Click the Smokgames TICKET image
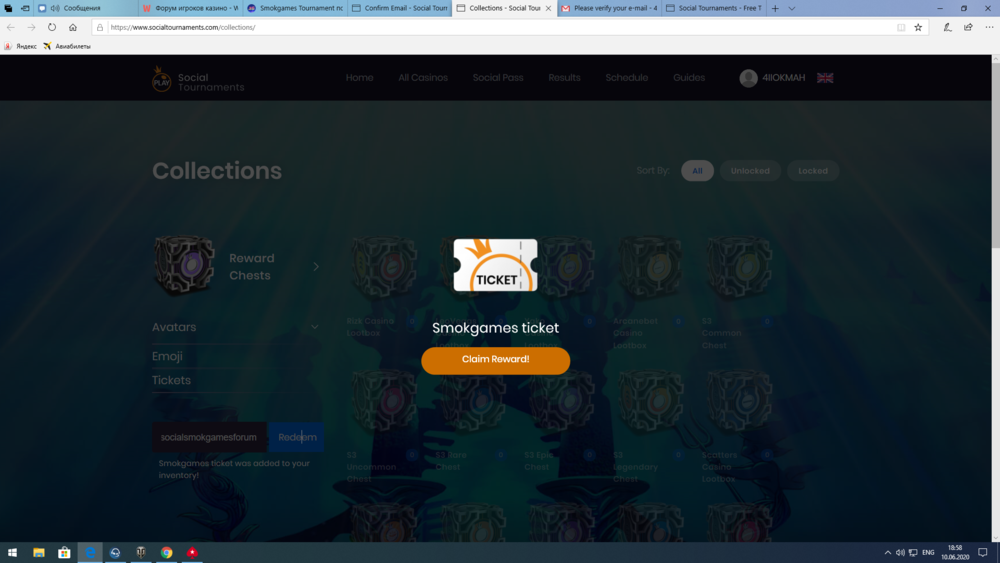The width and height of the screenshot is (1000, 563). pyautogui.click(x=496, y=265)
